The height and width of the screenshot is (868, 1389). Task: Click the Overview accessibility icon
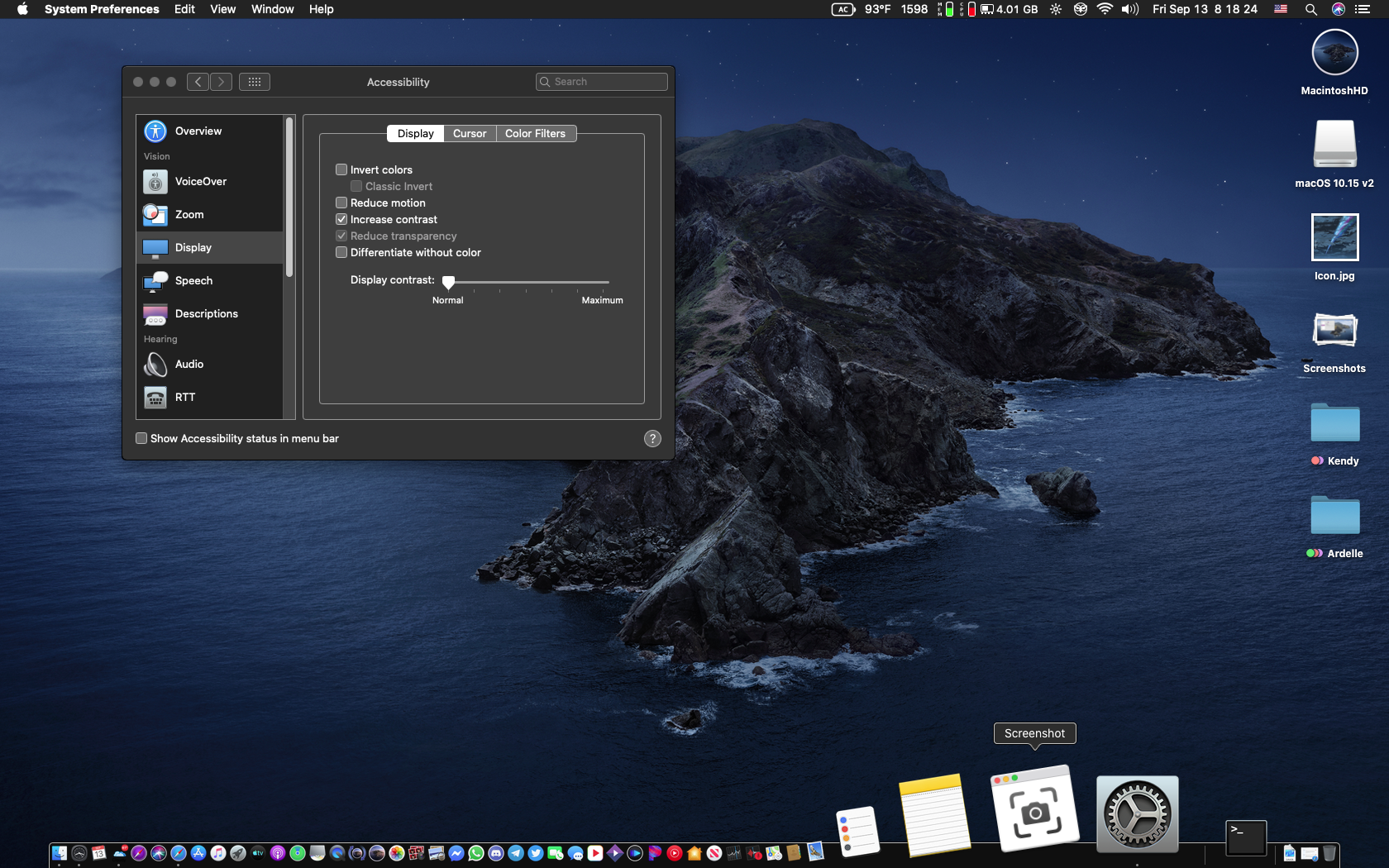click(155, 131)
